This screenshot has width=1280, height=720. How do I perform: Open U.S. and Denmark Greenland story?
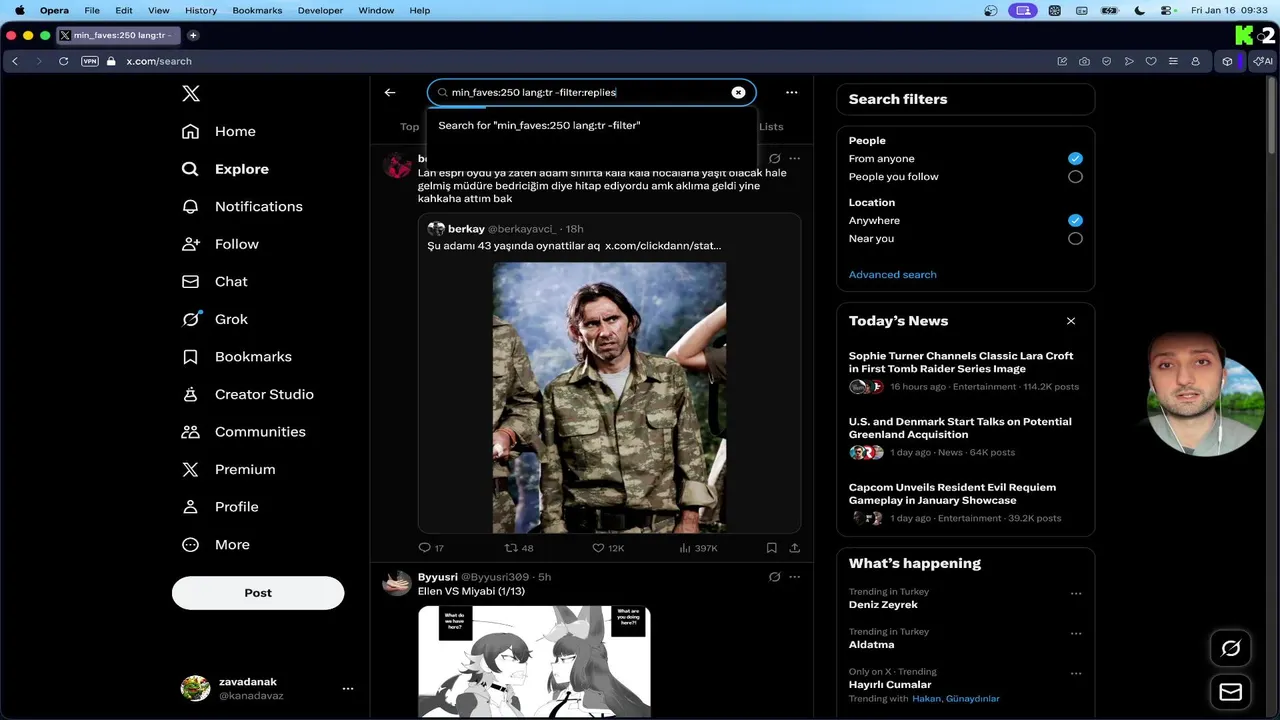[x=965, y=437]
